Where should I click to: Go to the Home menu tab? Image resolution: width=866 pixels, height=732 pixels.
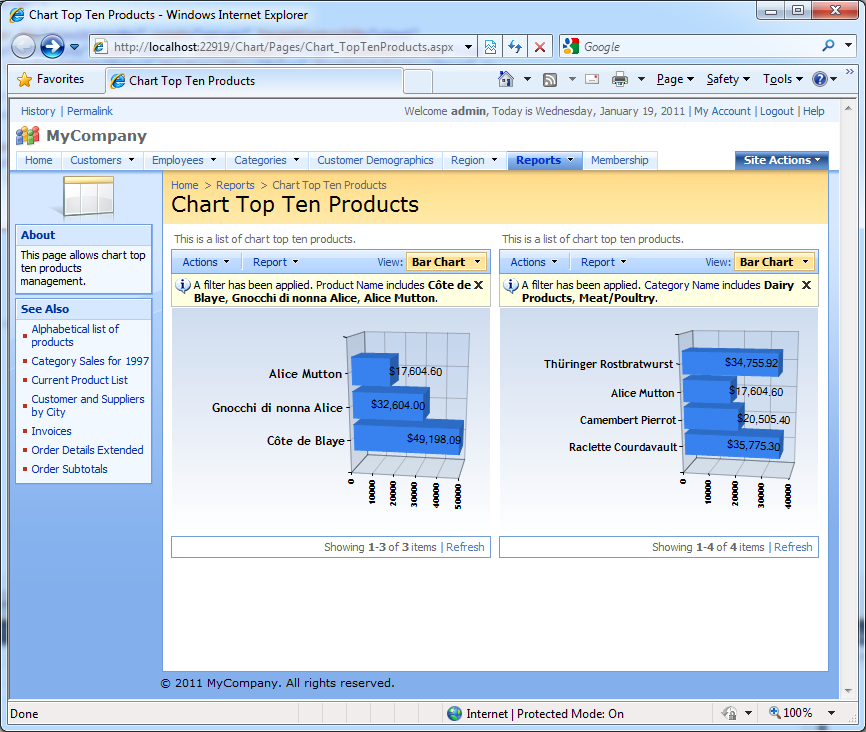pos(39,160)
